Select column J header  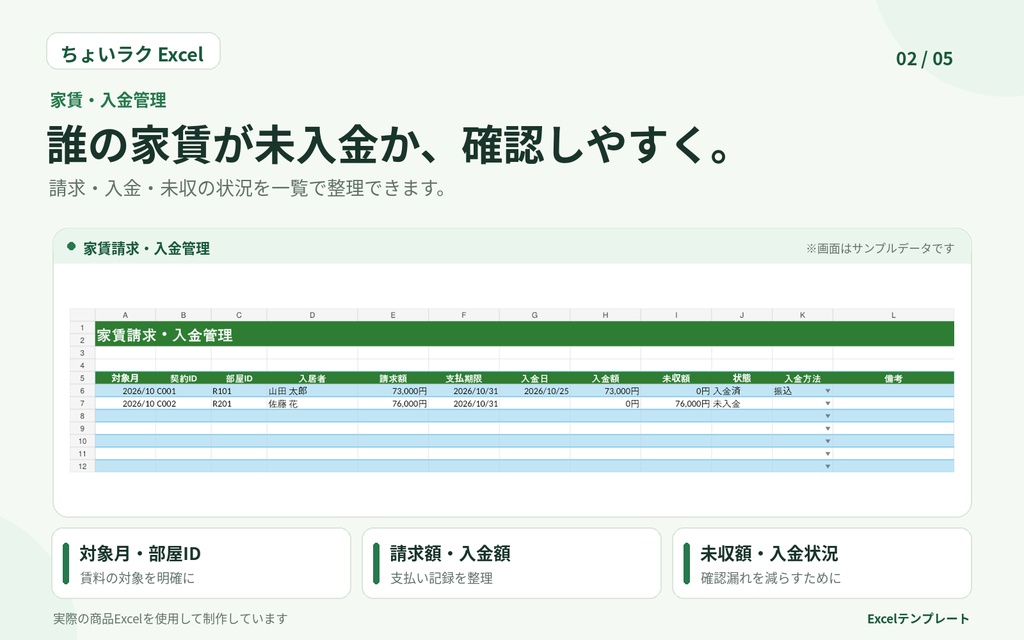(x=742, y=315)
